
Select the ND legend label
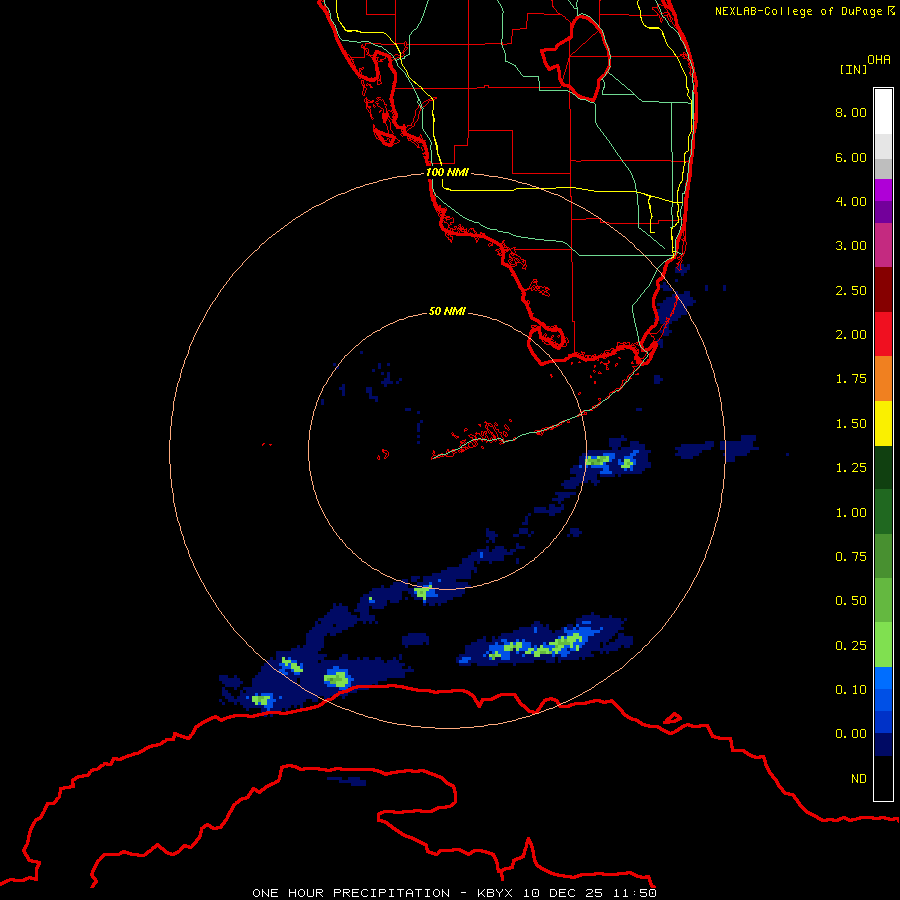(859, 779)
